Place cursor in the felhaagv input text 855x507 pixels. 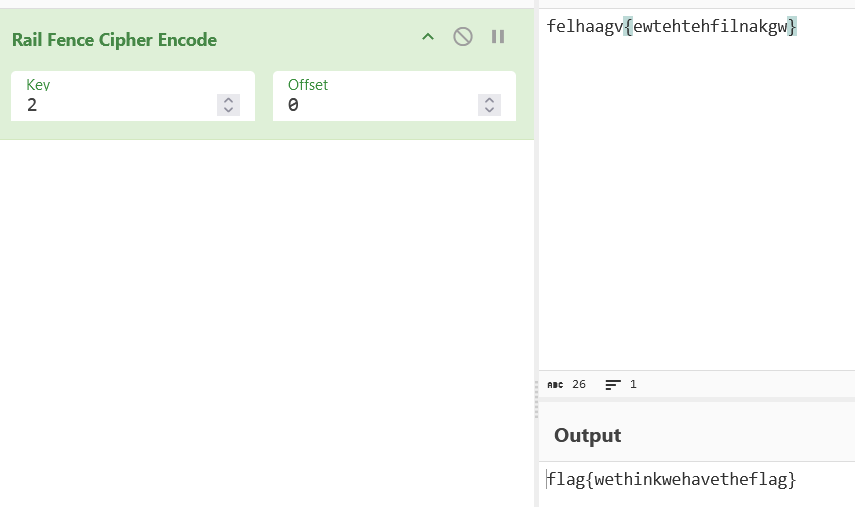[585, 26]
